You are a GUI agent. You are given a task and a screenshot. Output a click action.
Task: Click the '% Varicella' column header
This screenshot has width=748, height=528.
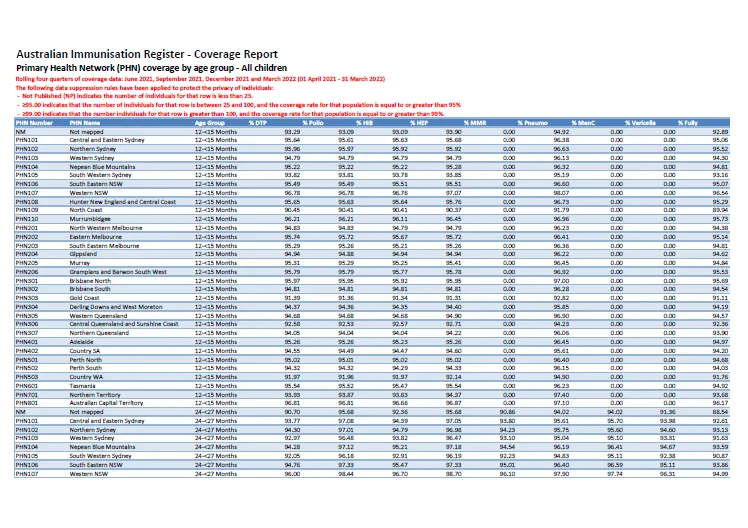tap(640, 123)
